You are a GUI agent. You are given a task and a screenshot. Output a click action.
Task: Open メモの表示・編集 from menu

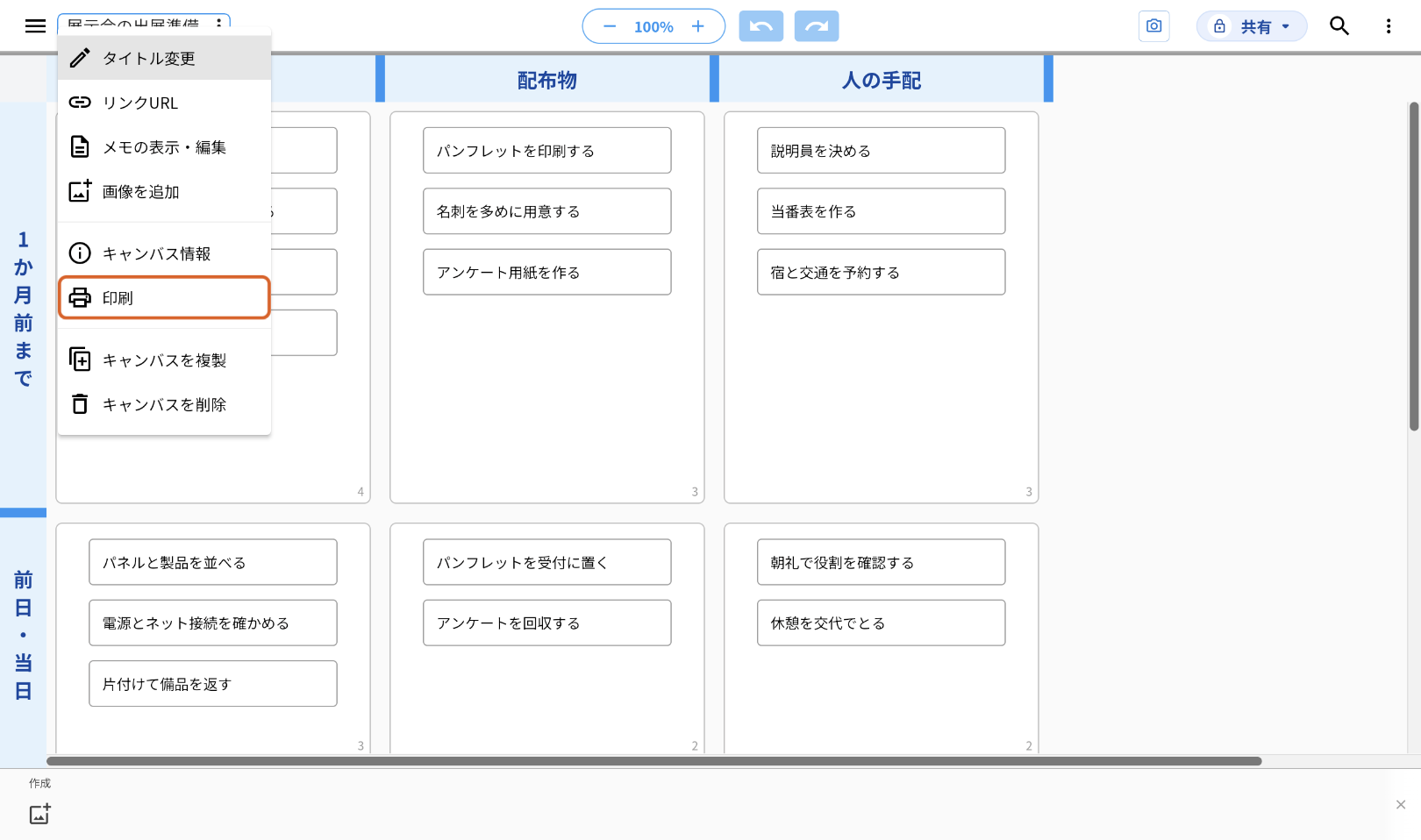(164, 147)
